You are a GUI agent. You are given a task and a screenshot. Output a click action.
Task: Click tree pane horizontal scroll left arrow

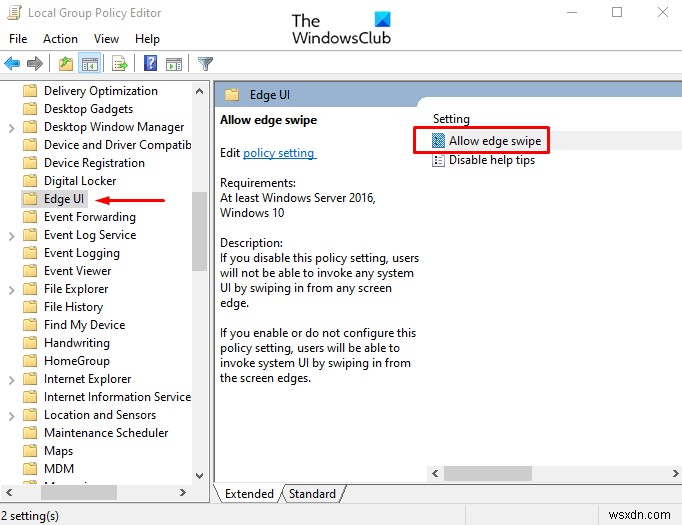(9, 492)
